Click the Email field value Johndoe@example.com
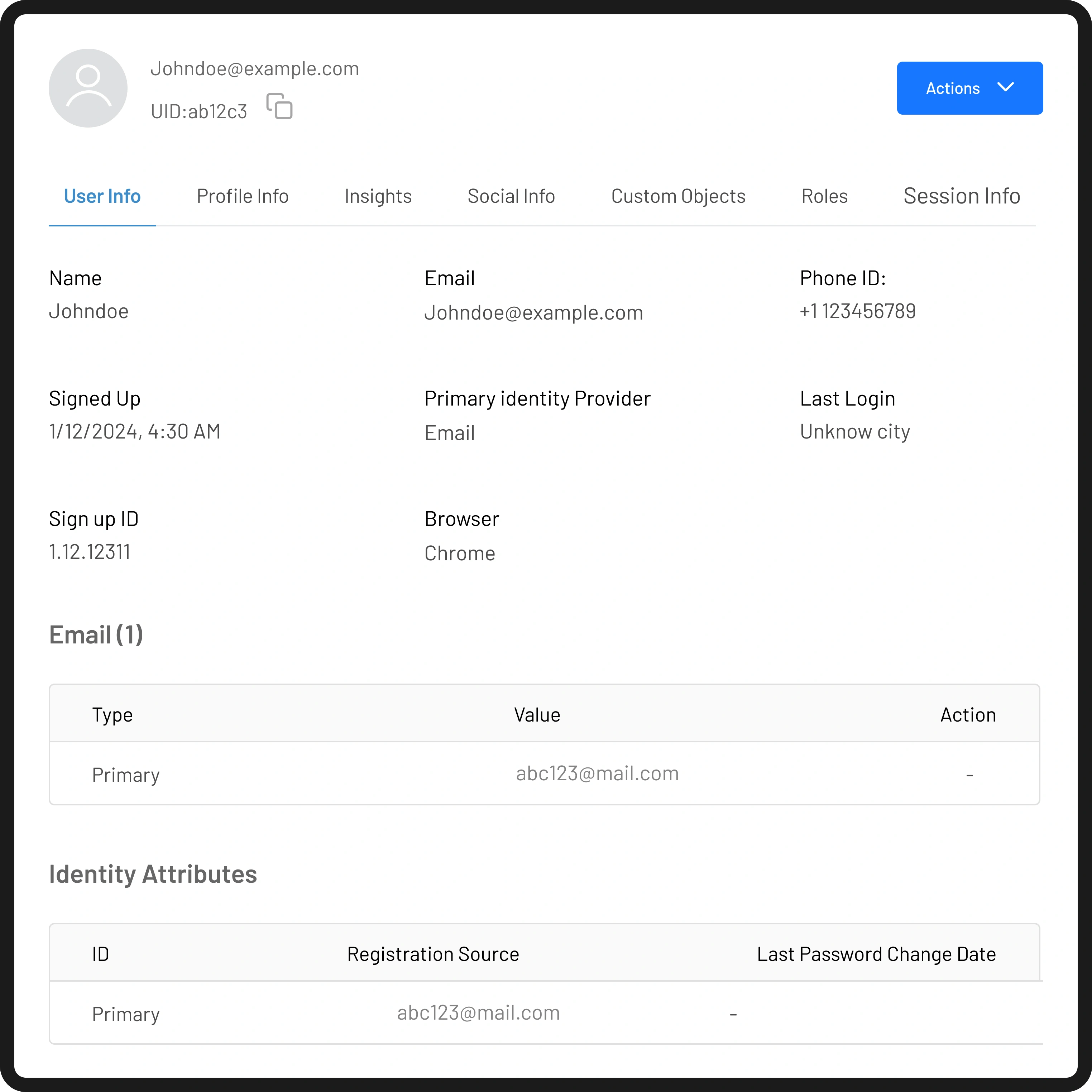This screenshot has width=1092, height=1092. pyautogui.click(x=533, y=312)
